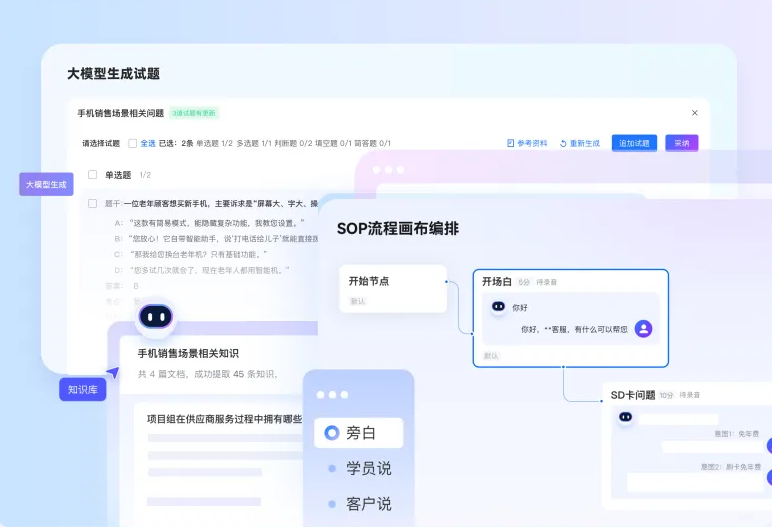Tick the 全选 checkbox
The height and width of the screenshot is (527, 772).
(133, 143)
